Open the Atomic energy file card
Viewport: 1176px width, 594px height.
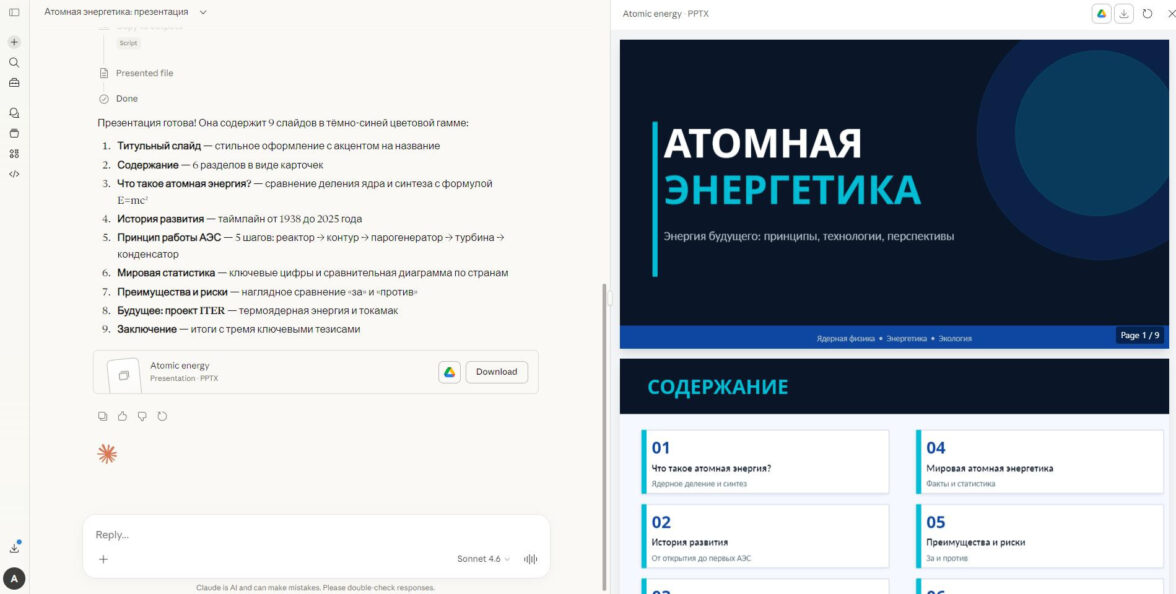tap(316, 372)
